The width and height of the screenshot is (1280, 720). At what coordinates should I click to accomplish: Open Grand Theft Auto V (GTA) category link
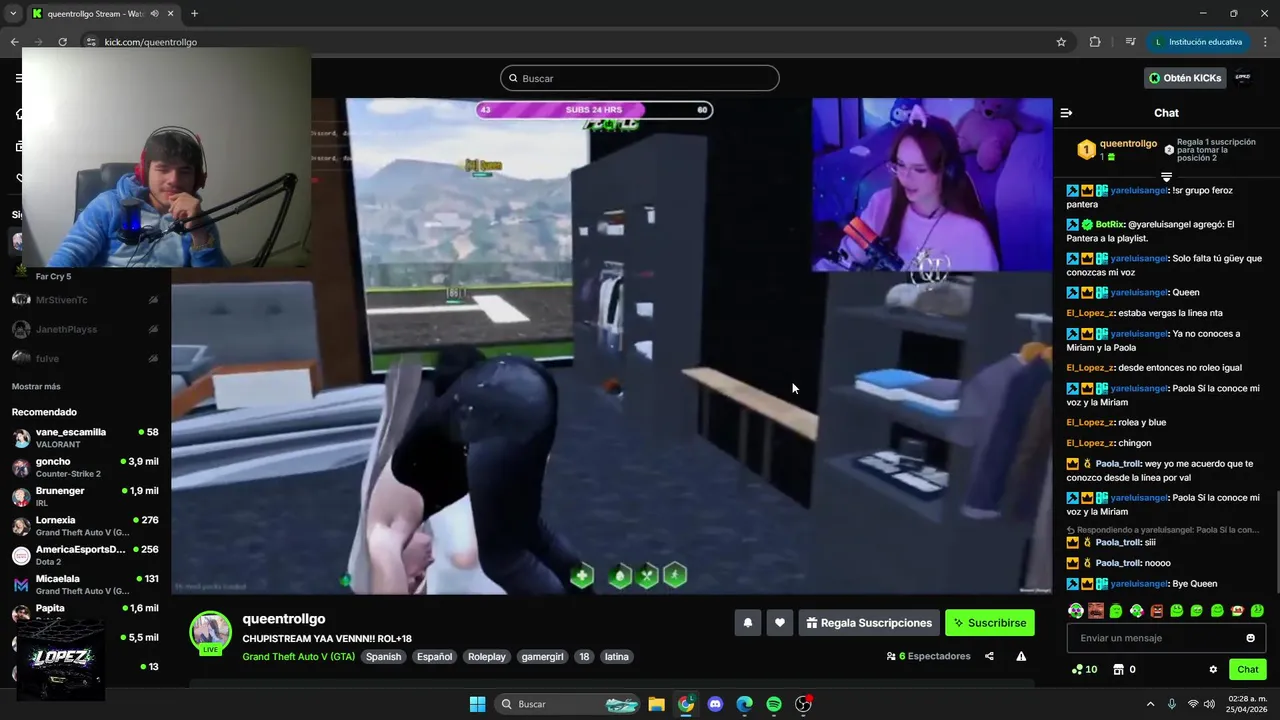(x=298, y=657)
